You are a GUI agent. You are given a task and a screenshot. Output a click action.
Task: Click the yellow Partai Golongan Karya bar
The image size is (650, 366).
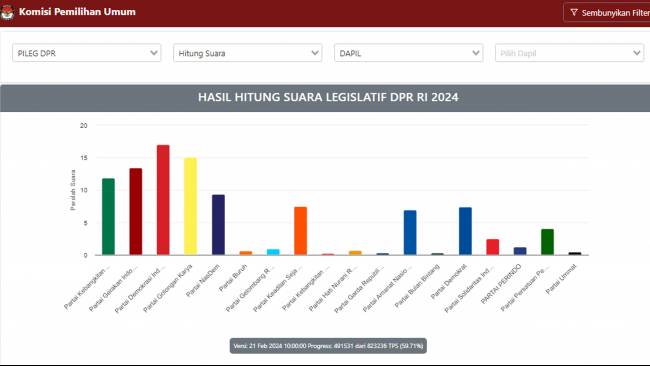point(190,206)
